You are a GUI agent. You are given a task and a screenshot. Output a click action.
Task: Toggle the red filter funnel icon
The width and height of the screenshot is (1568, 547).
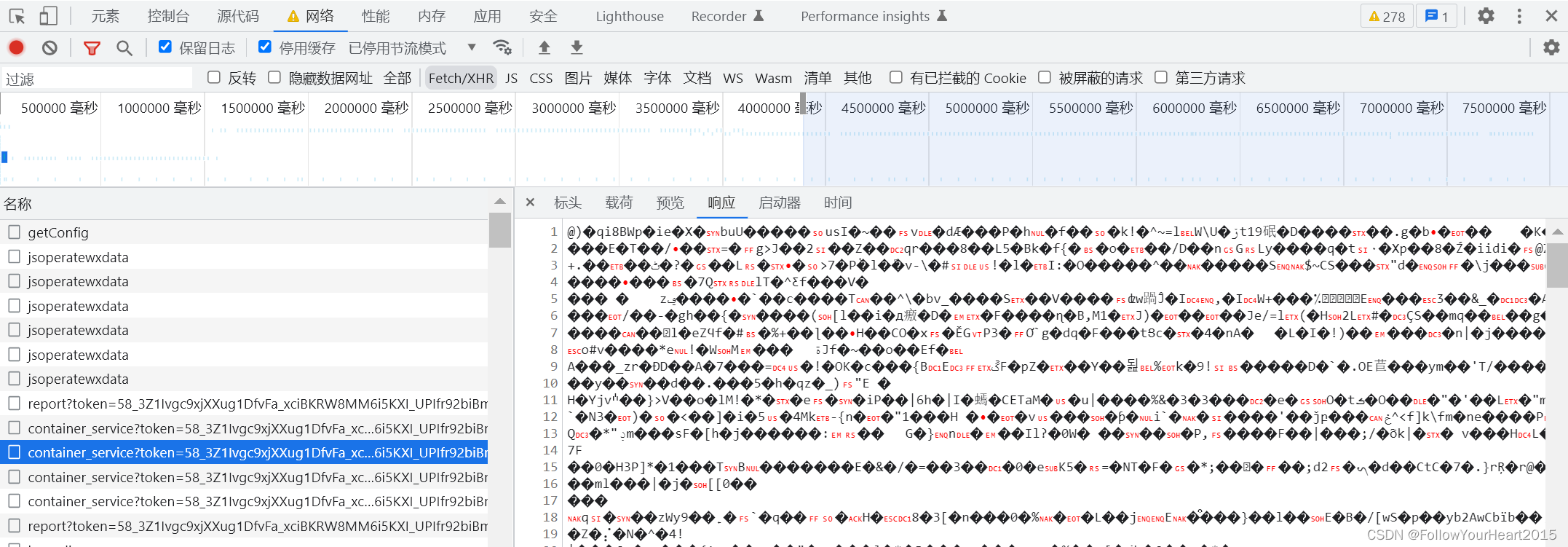coord(92,48)
